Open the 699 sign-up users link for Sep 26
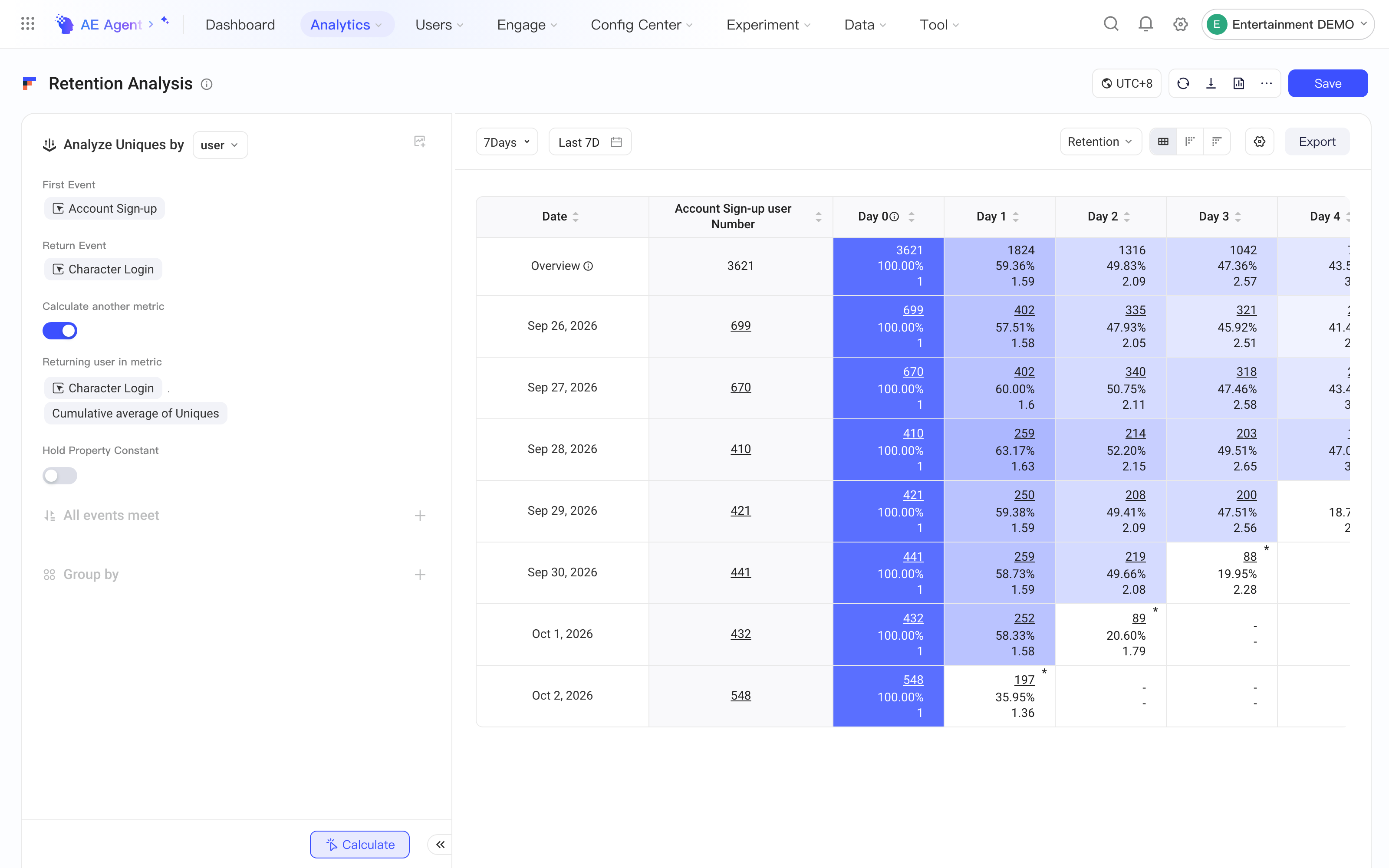The width and height of the screenshot is (1389, 868). coord(741,326)
